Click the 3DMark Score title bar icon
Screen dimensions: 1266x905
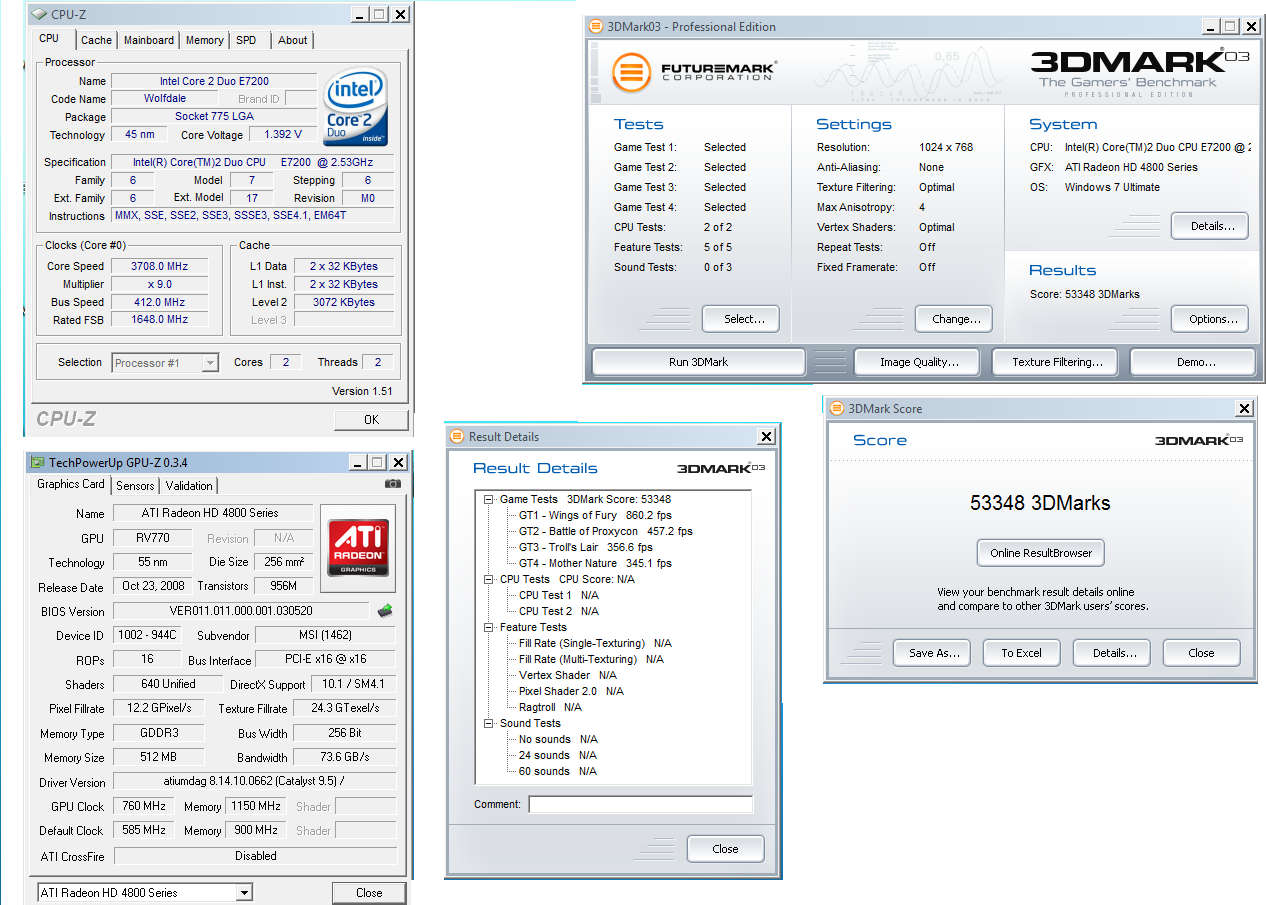pyautogui.click(x=837, y=408)
